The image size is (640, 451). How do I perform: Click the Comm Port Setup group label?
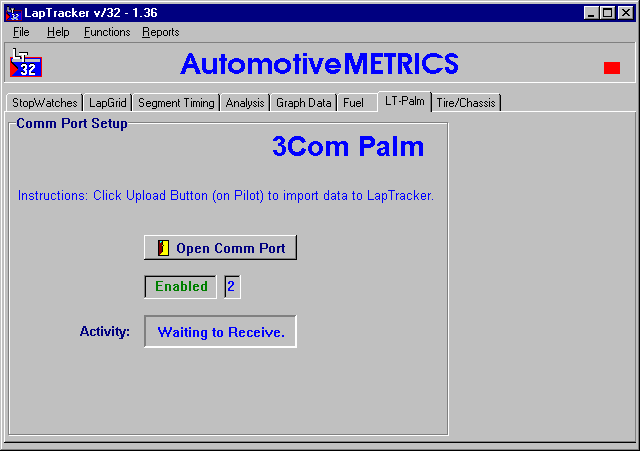pyautogui.click(x=72, y=124)
